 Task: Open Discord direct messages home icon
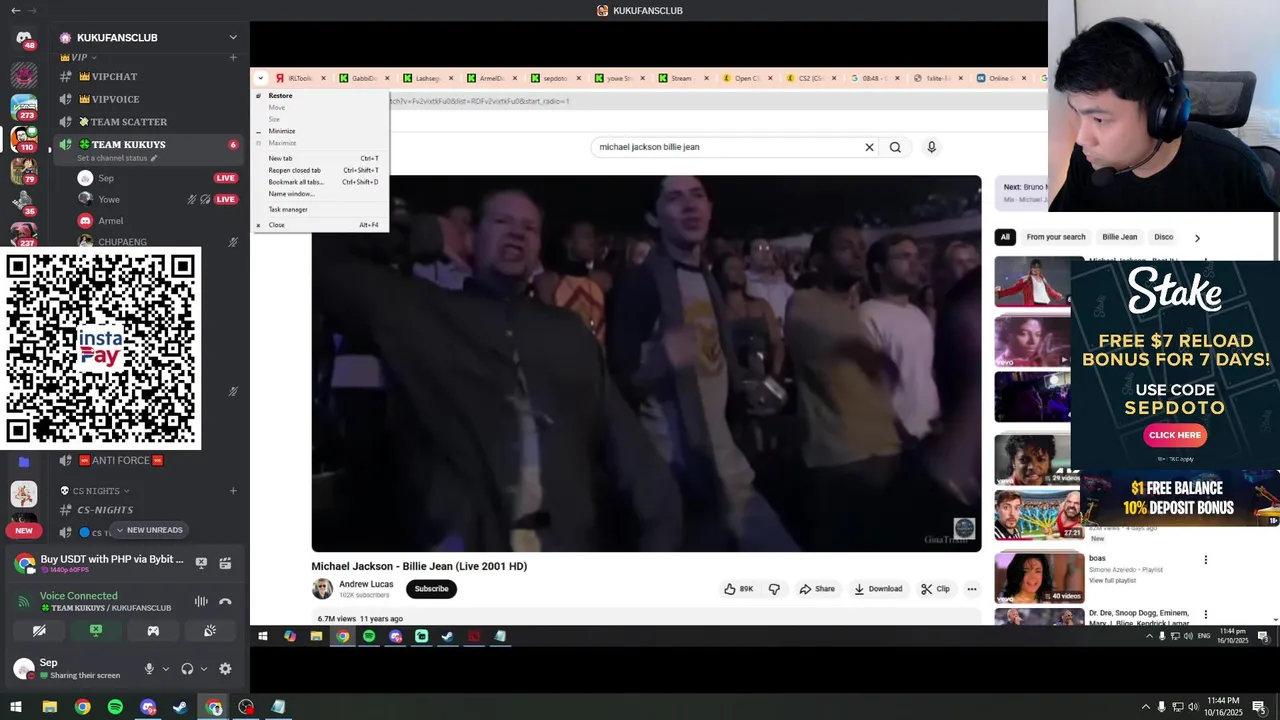[x=24, y=38]
